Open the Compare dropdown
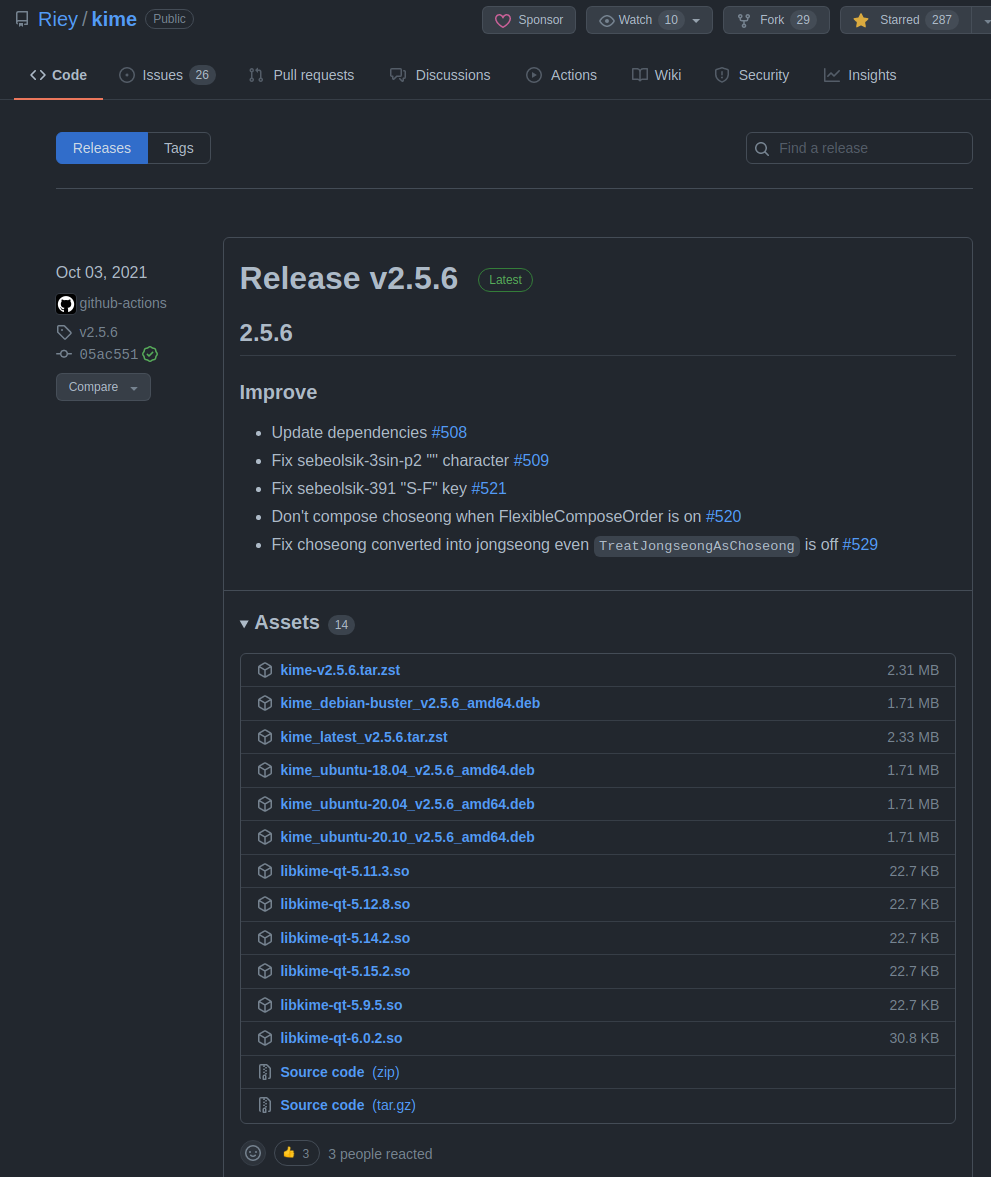The width and height of the screenshot is (991, 1177). coord(104,387)
